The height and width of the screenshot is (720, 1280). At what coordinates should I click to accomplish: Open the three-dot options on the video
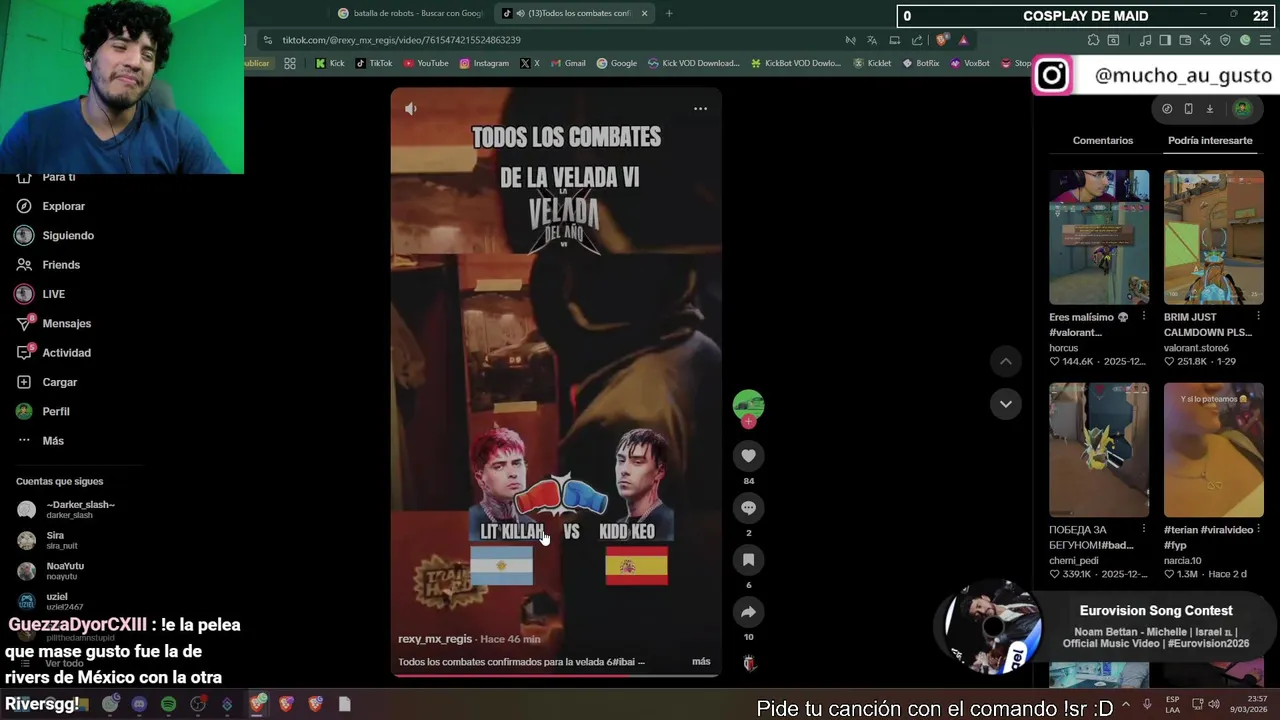(700, 108)
